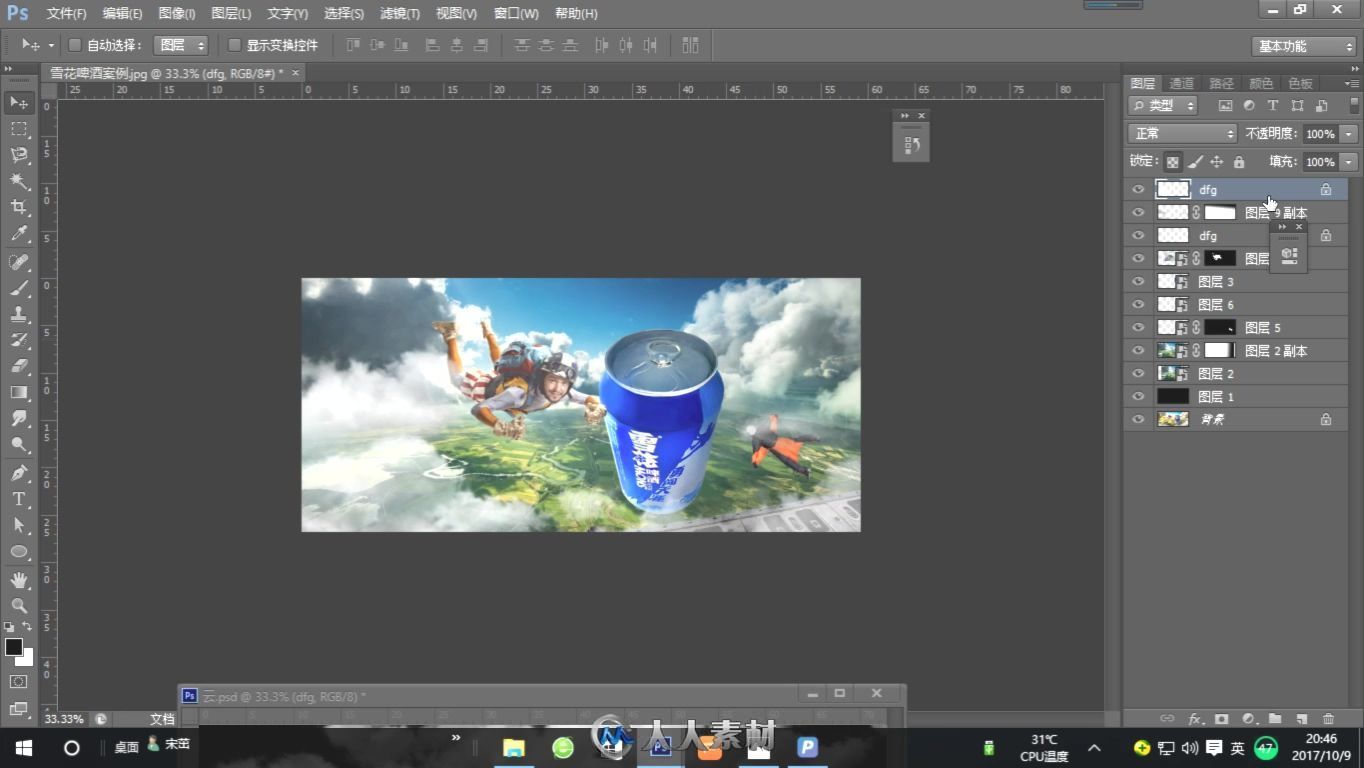Screen dimensions: 1364x768
Task: Toggle 自动选择 auto-select checkbox
Action: click(74, 45)
